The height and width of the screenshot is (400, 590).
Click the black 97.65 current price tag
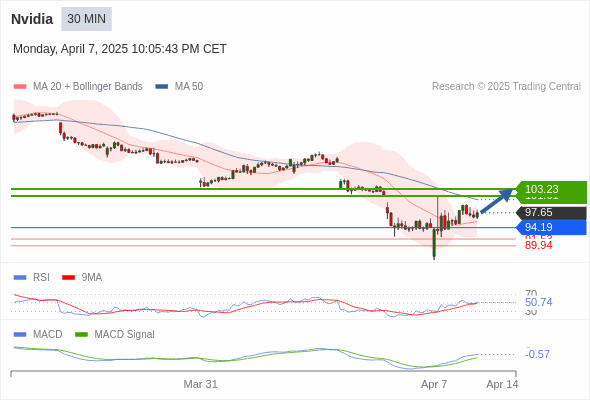click(x=551, y=213)
